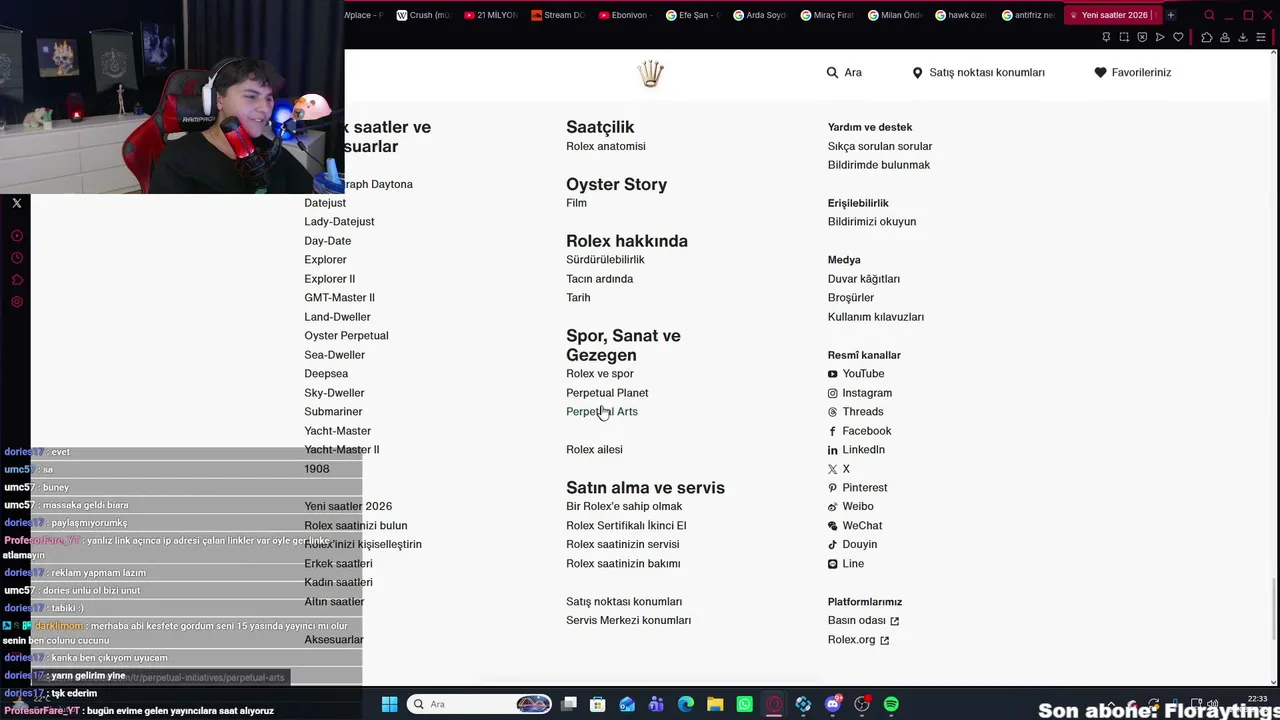The height and width of the screenshot is (720, 1280).
Task: Open Favorileriniz from the header
Action: point(1132,72)
